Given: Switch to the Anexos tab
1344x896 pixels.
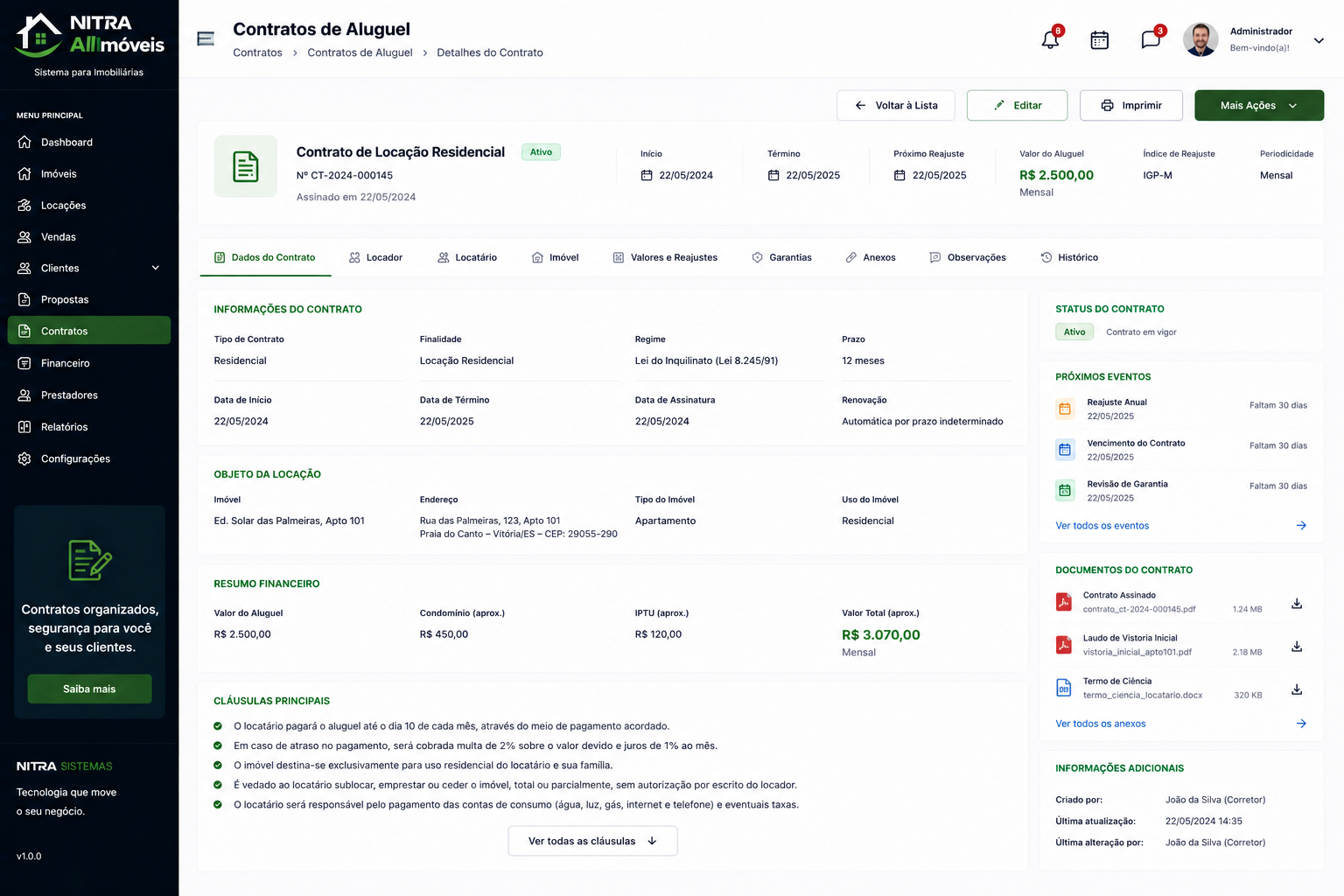Looking at the screenshot, I should click(x=871, y=257).
